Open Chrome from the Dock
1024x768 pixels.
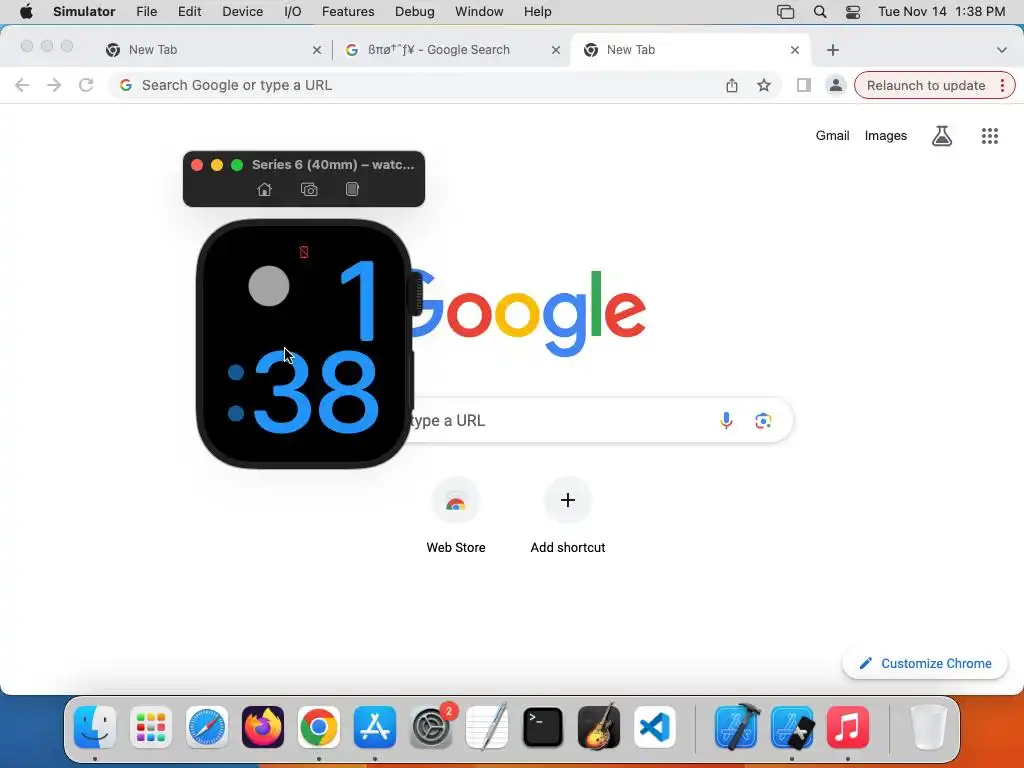319,727
